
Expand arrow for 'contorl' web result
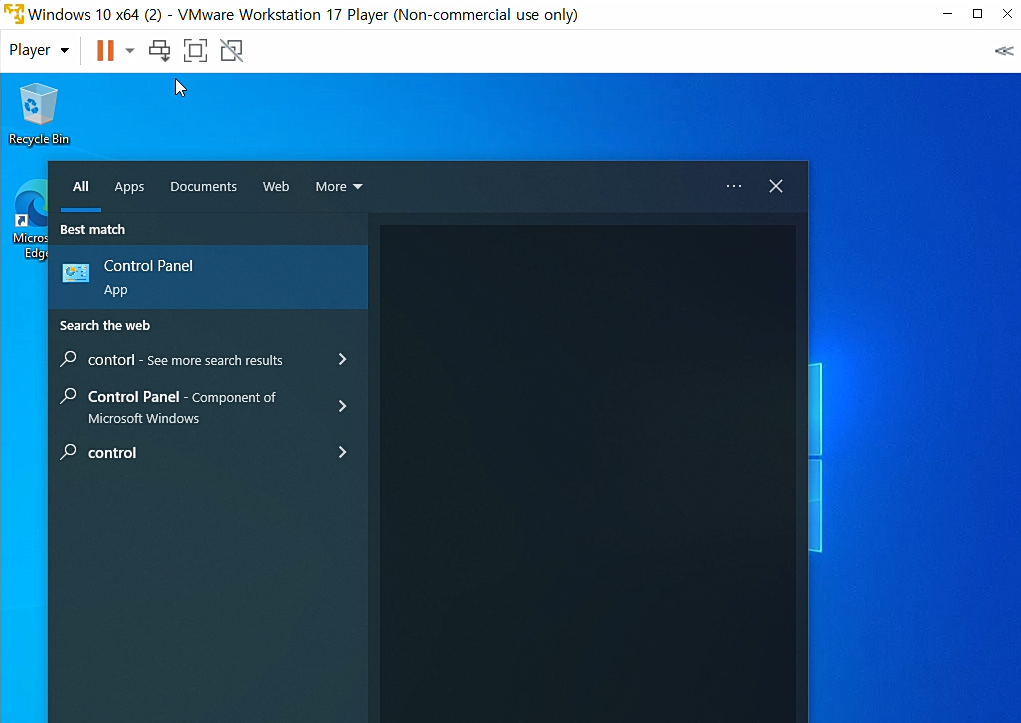coord(343,360)
